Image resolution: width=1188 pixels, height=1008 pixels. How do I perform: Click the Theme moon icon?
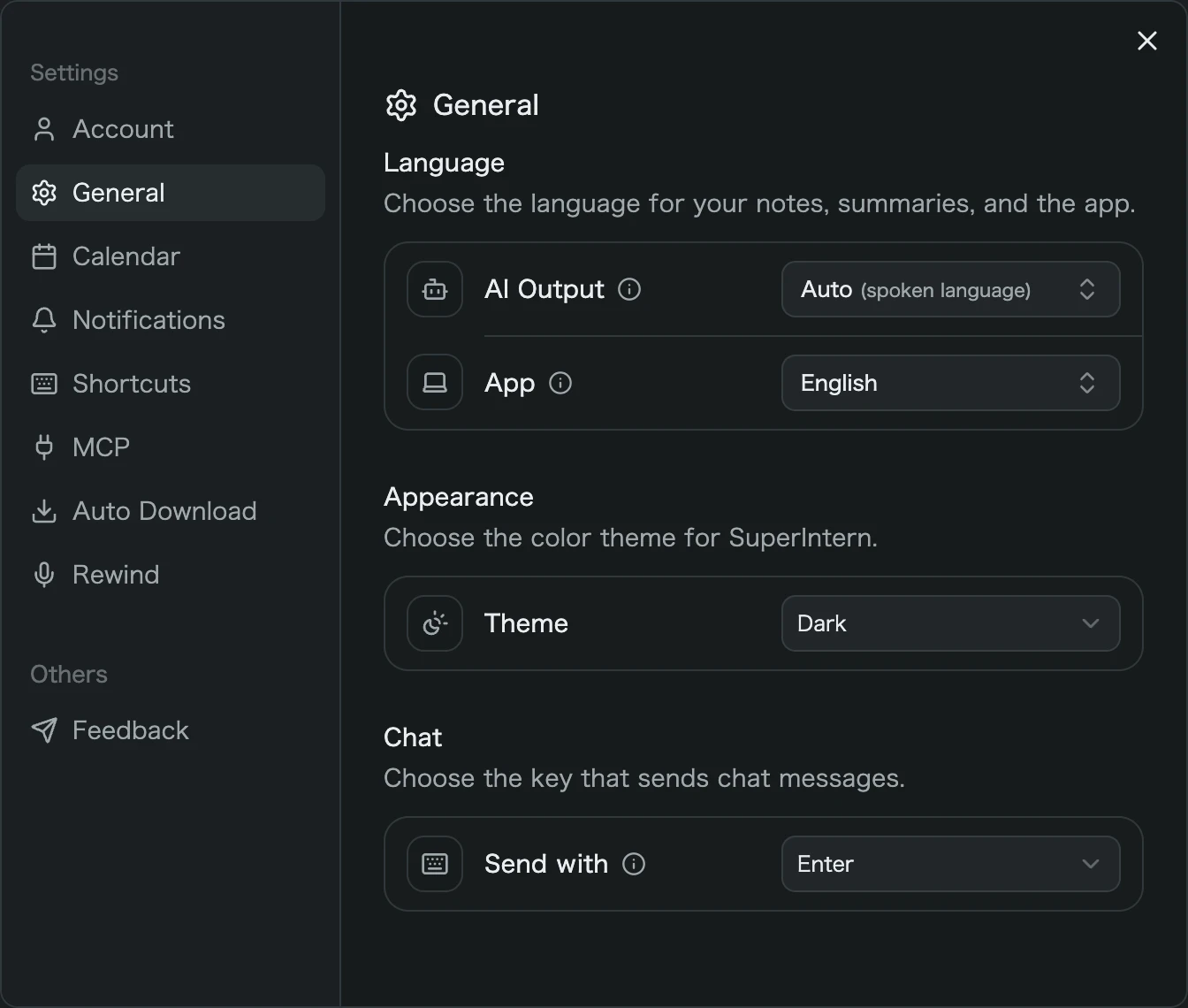[x=435, y=623]
